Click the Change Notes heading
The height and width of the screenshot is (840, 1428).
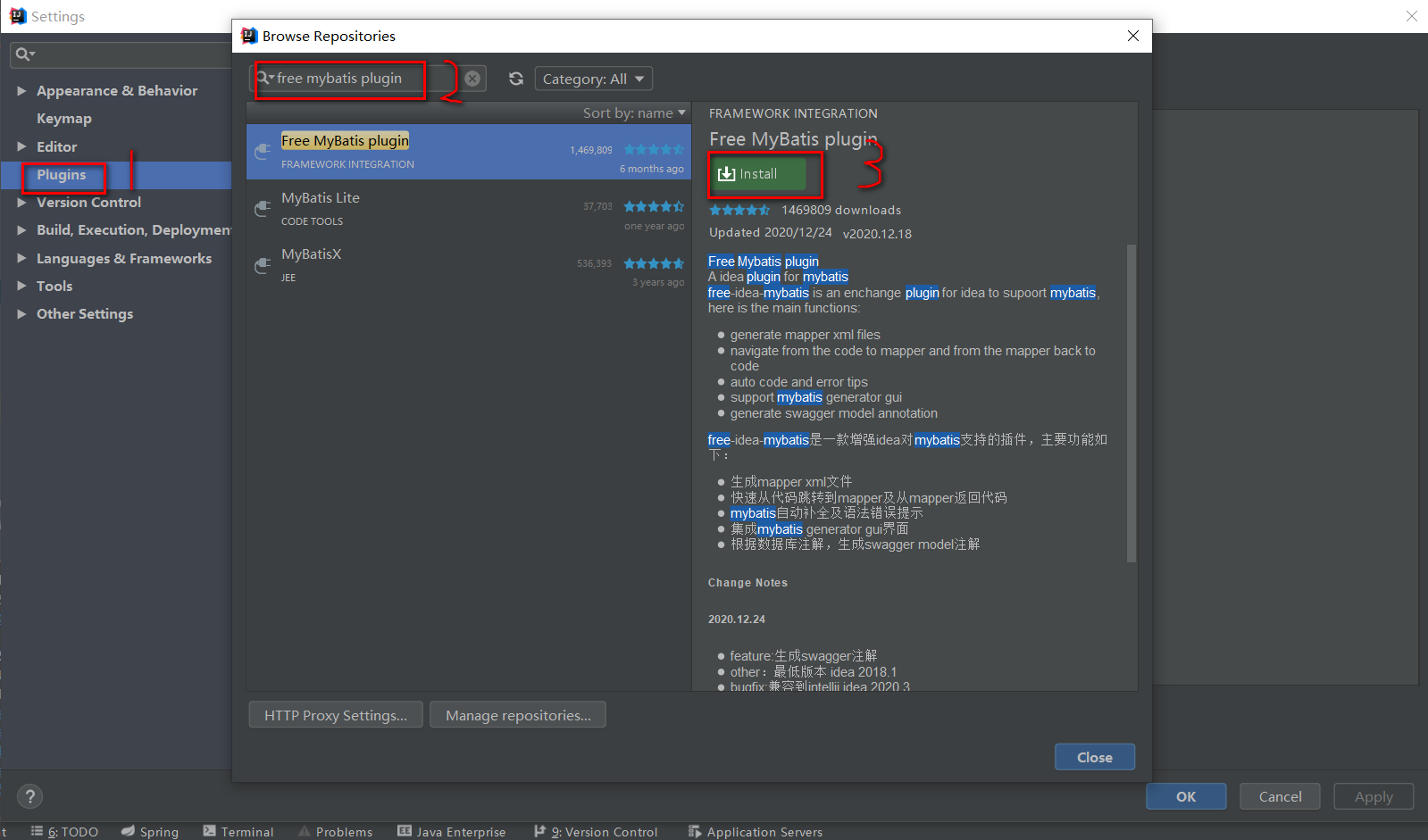pyautogui.click(x=747, y=583)
